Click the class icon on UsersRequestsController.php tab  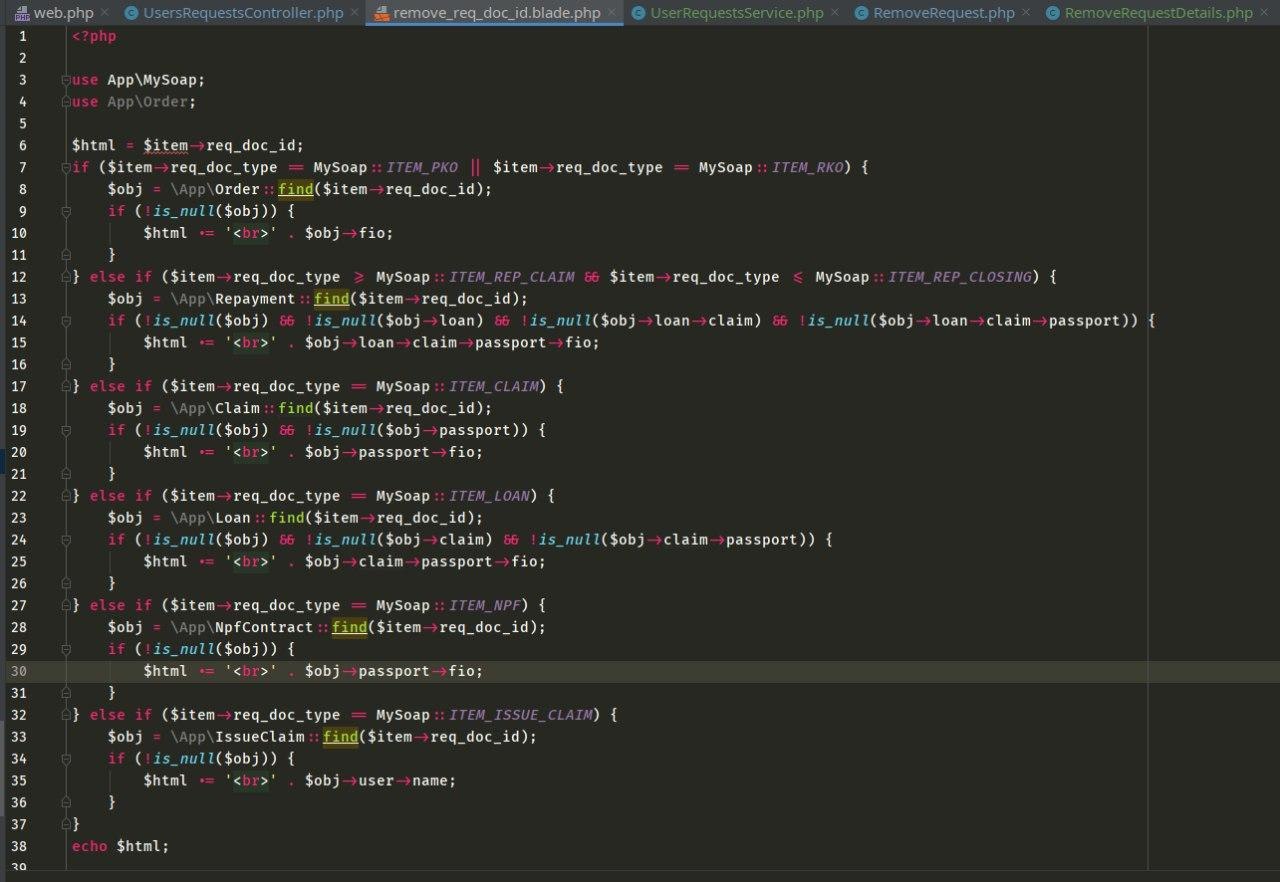(x=131, y=13)
